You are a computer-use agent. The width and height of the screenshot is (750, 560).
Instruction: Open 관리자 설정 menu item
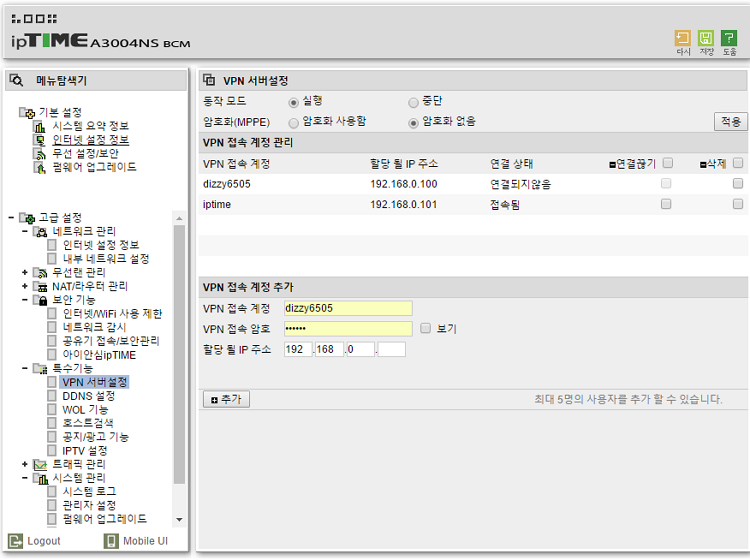click(89, 505)
